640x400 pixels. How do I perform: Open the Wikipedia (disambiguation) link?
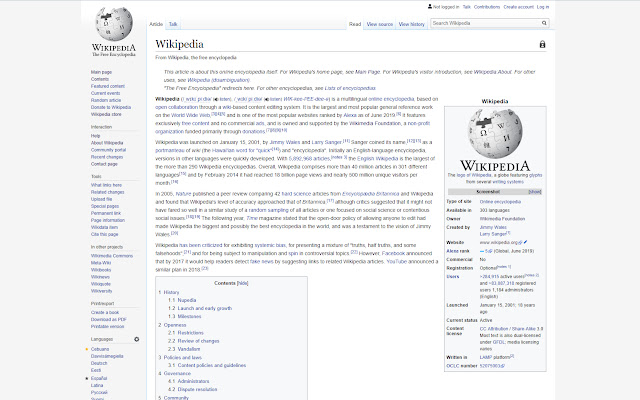[218, 80]
